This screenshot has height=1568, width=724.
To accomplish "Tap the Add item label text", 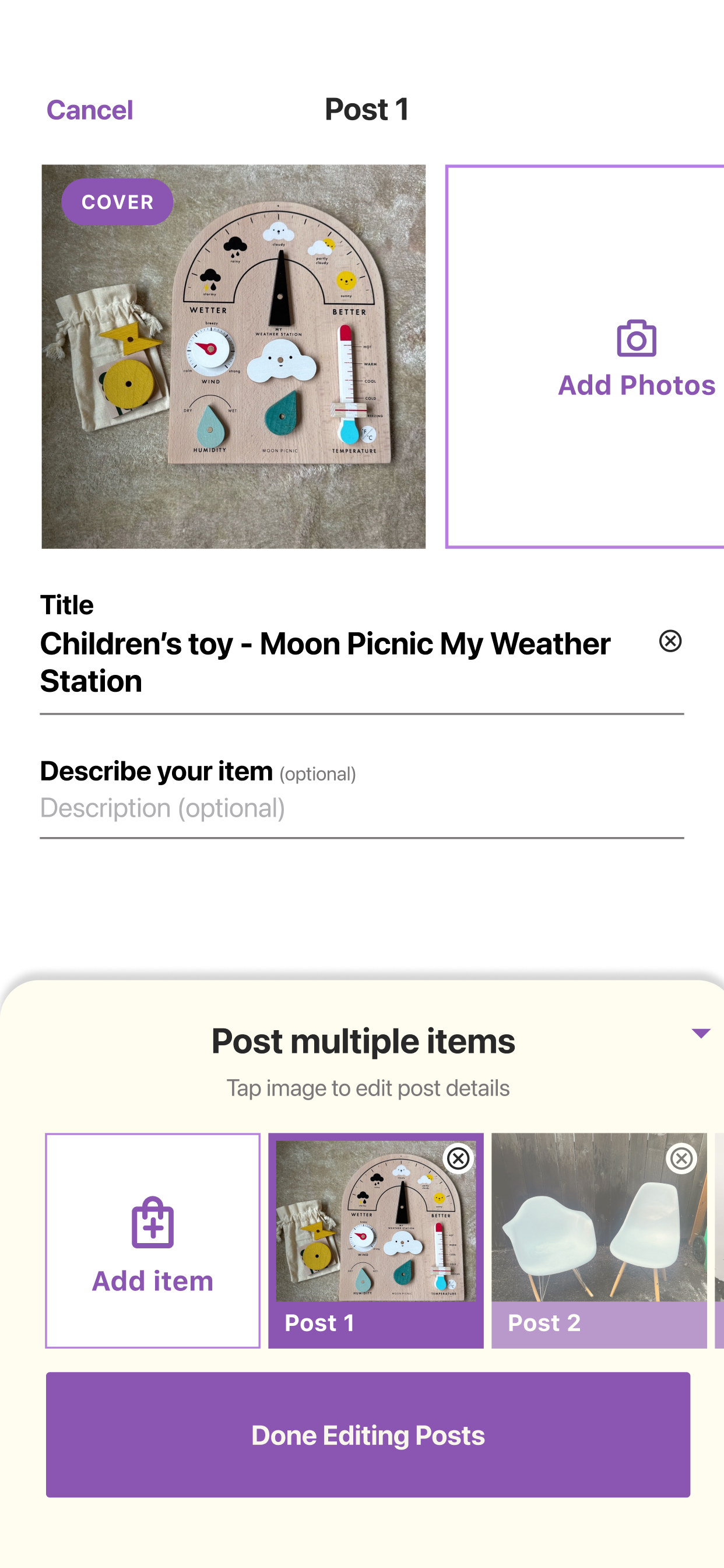I will tap(153, 1280).
